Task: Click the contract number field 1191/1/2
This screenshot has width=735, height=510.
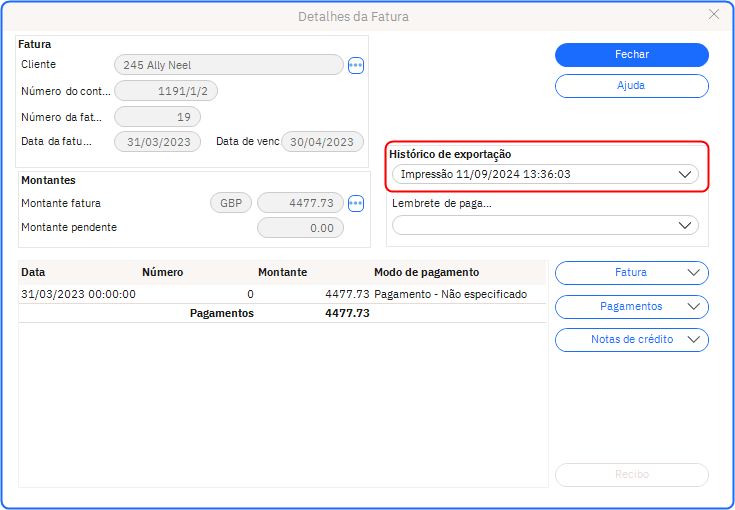Action: point(166,91)
